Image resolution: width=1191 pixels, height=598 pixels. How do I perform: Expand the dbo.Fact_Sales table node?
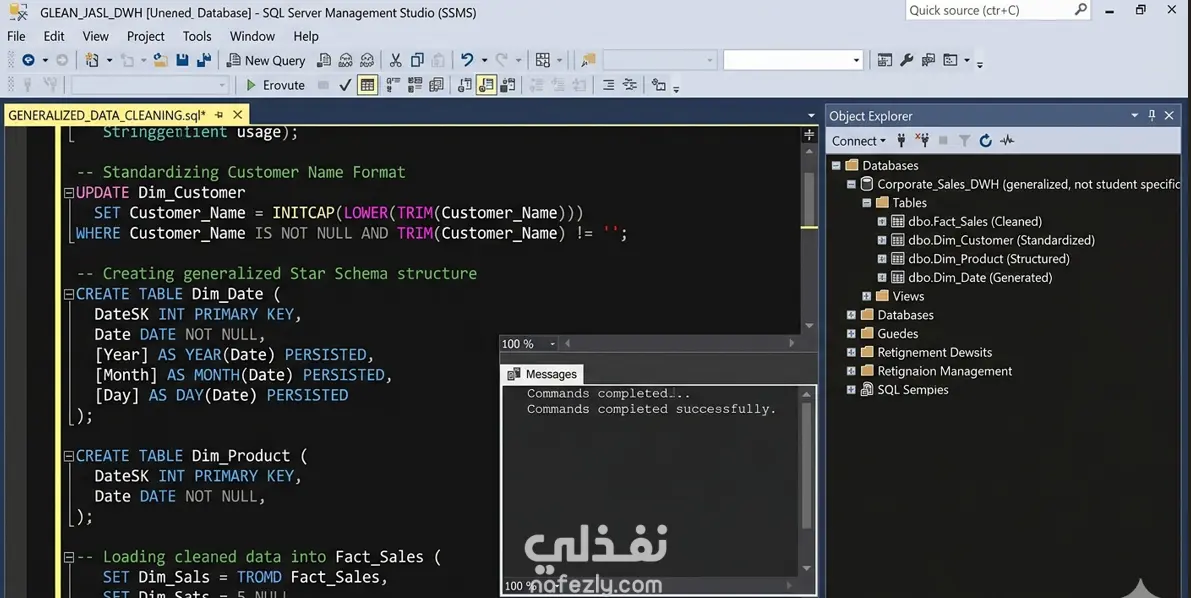point(882,222)
